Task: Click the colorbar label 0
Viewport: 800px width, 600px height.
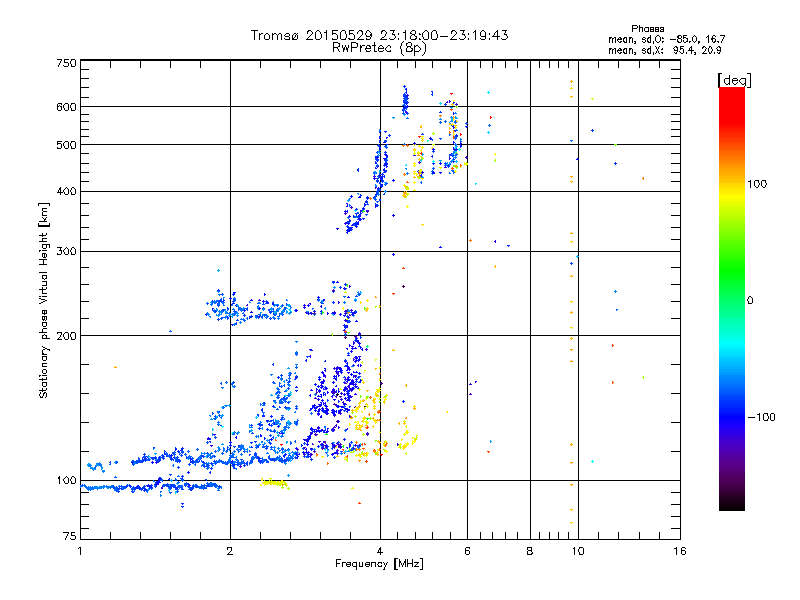Action: coord(750,301)
